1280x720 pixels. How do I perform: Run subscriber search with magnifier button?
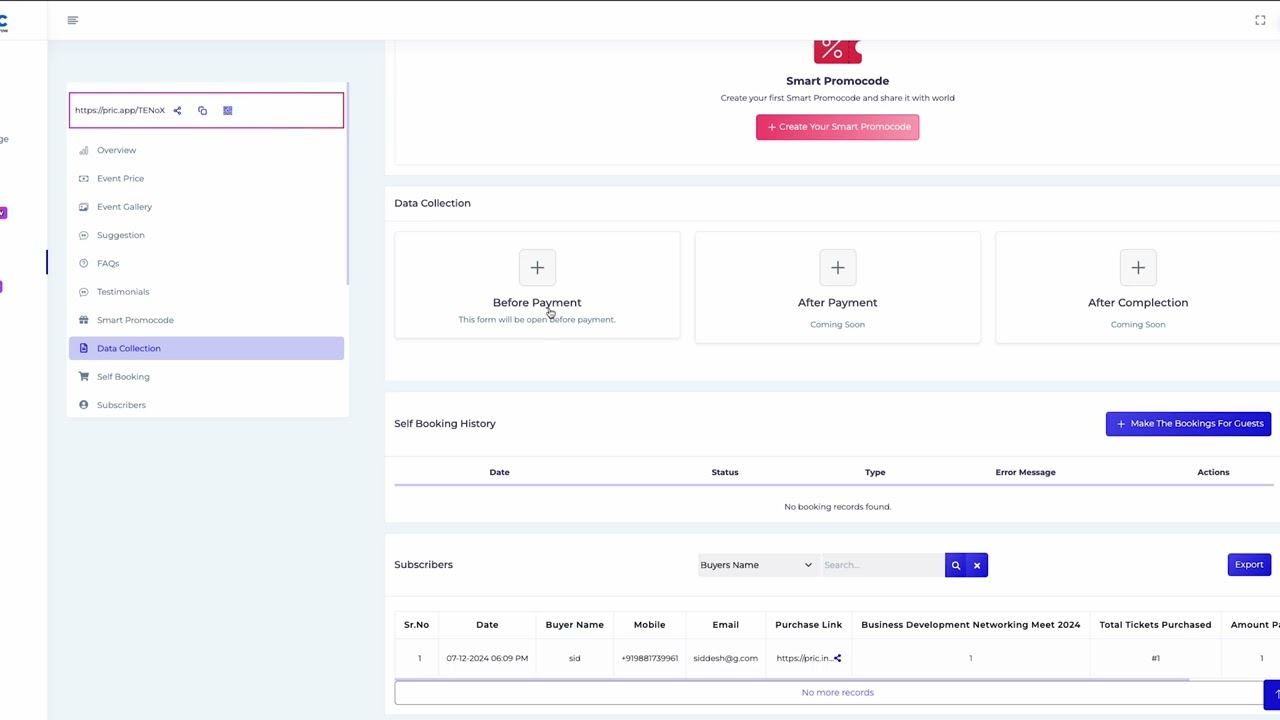point(956,565)
